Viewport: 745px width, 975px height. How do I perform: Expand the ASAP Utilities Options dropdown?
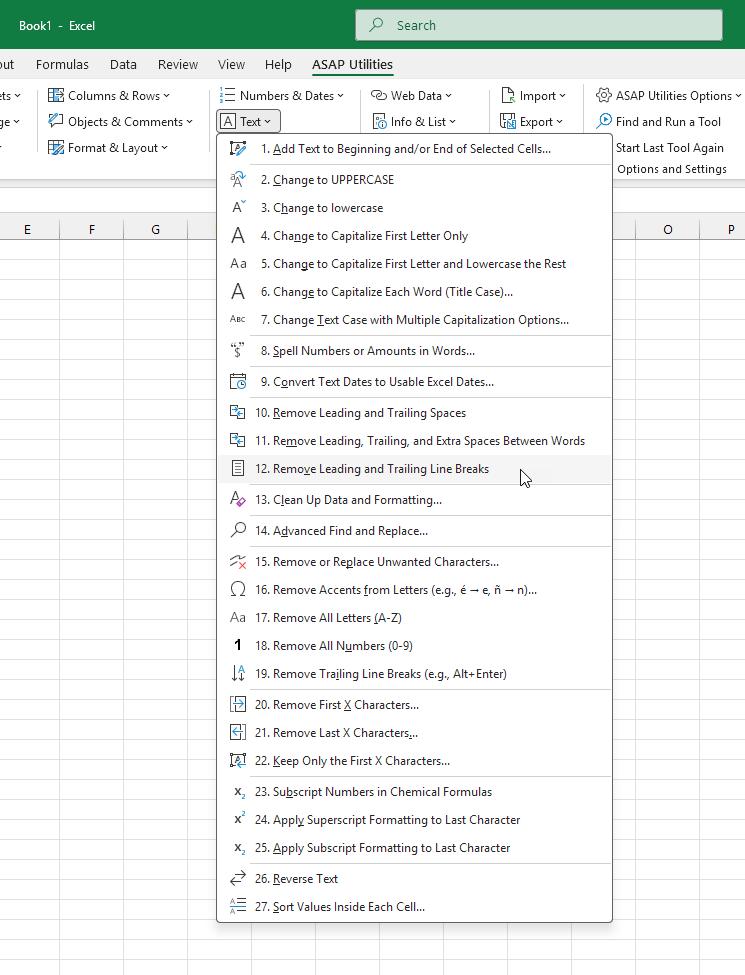point(669,96)
